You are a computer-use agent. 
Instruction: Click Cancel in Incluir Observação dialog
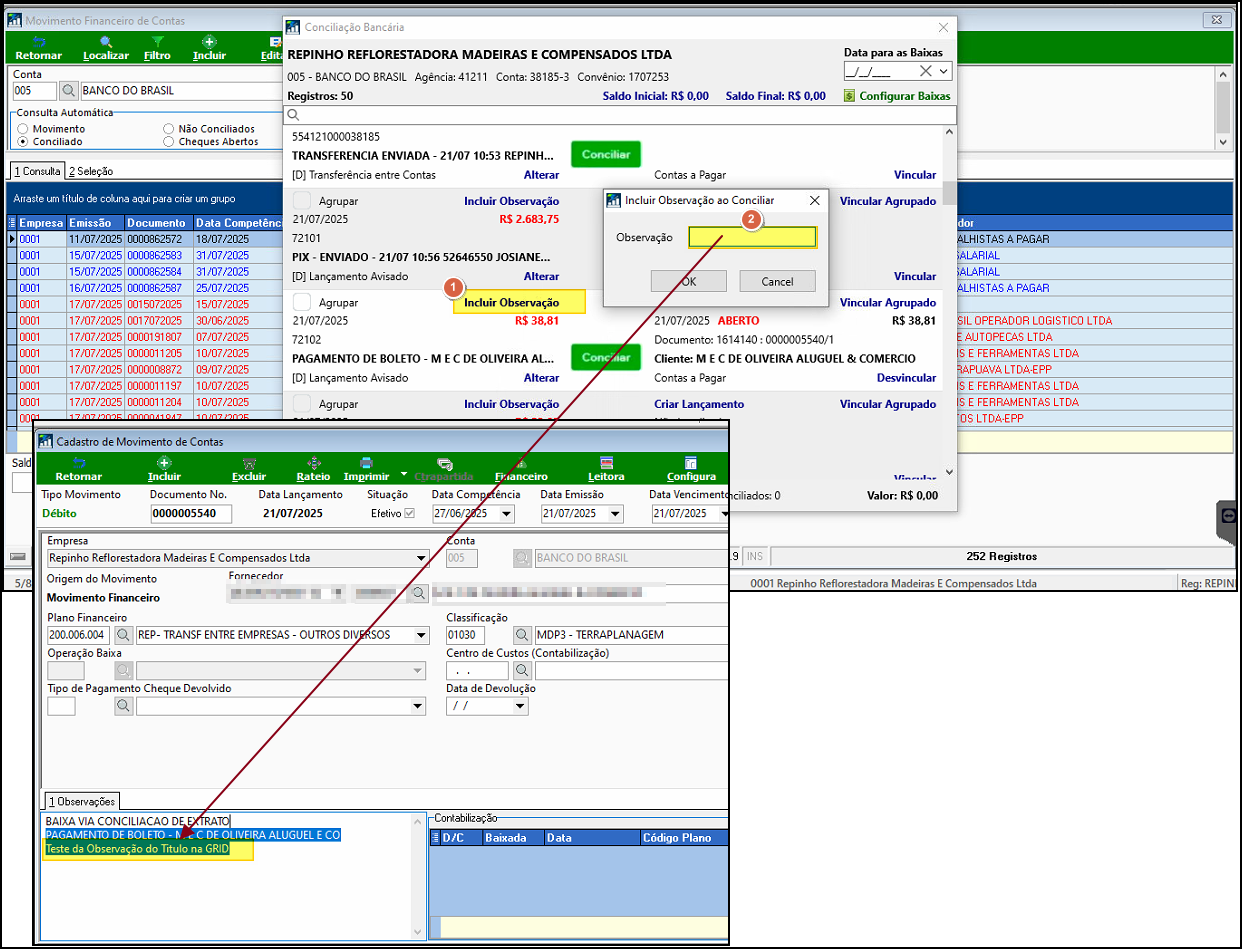(777, 281)
